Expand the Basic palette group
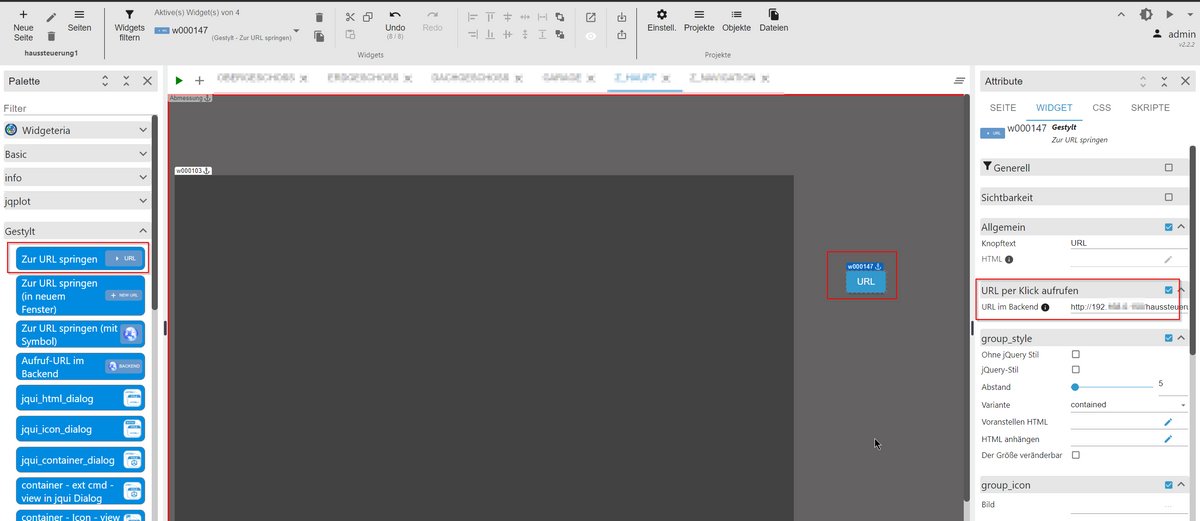Image resolution: width=1200 pixels, height=521 pixels. (x=76, y=154)
